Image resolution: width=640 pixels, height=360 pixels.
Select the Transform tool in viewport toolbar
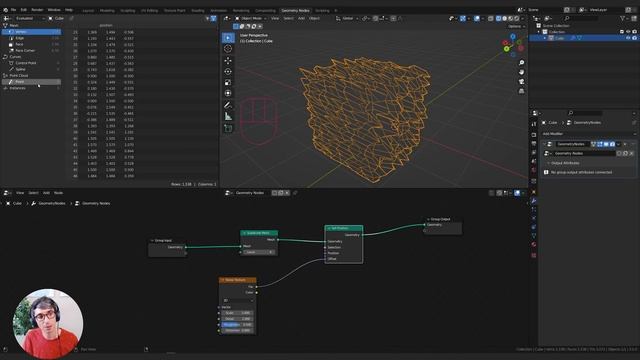point(228,93)
